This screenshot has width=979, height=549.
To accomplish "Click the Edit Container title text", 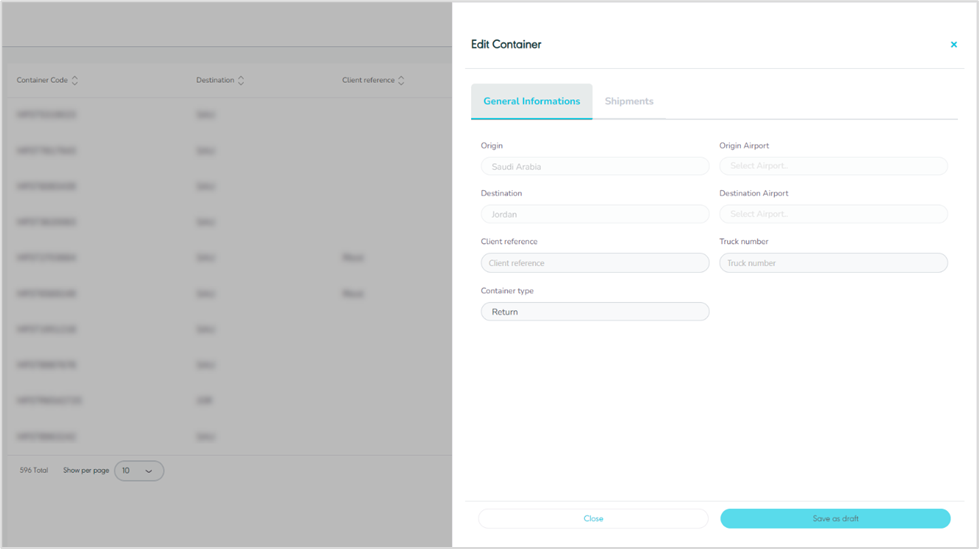I will [506, 45].
